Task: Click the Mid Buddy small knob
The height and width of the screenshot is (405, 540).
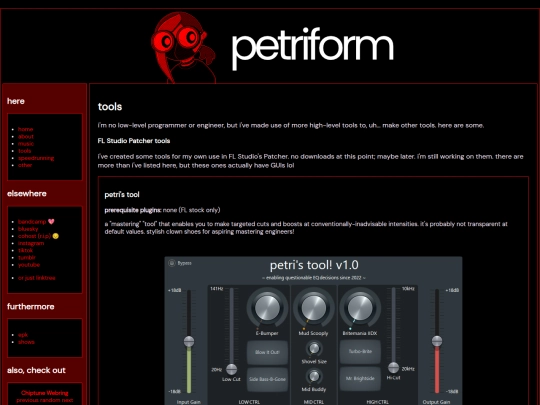Action: click(314, 376)
